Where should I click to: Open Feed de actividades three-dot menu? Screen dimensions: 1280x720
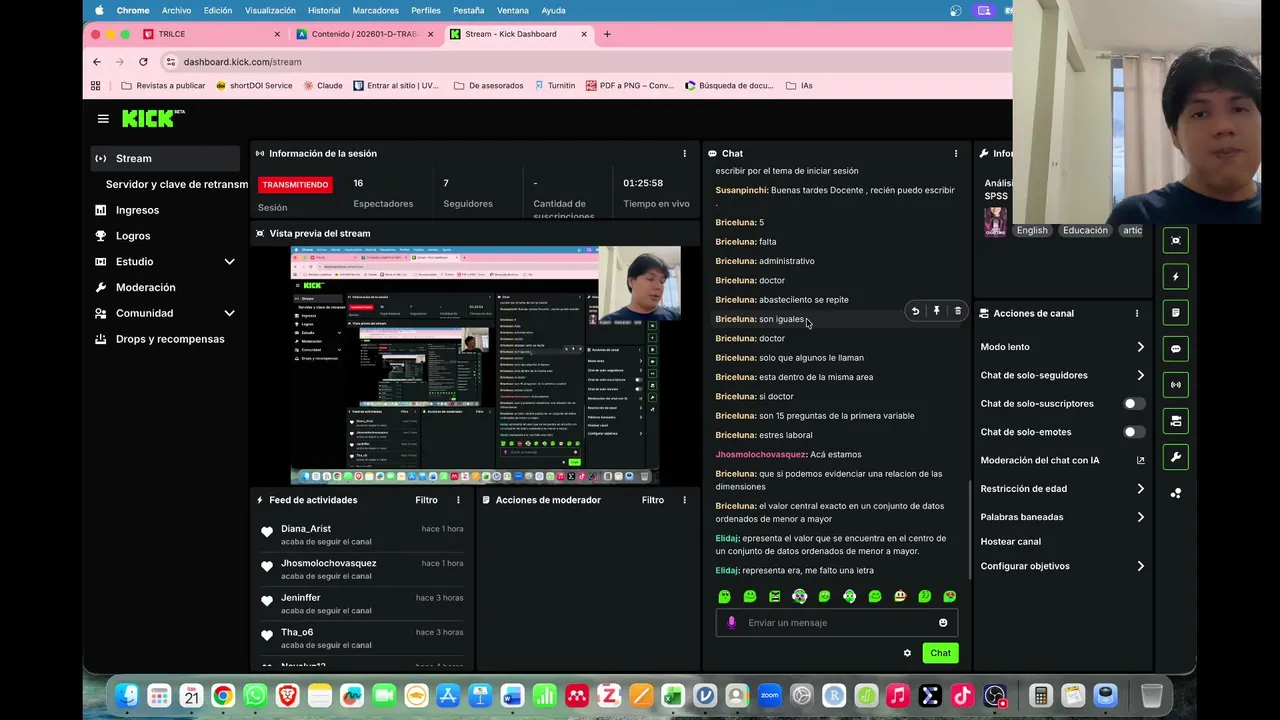click(459, 500)
